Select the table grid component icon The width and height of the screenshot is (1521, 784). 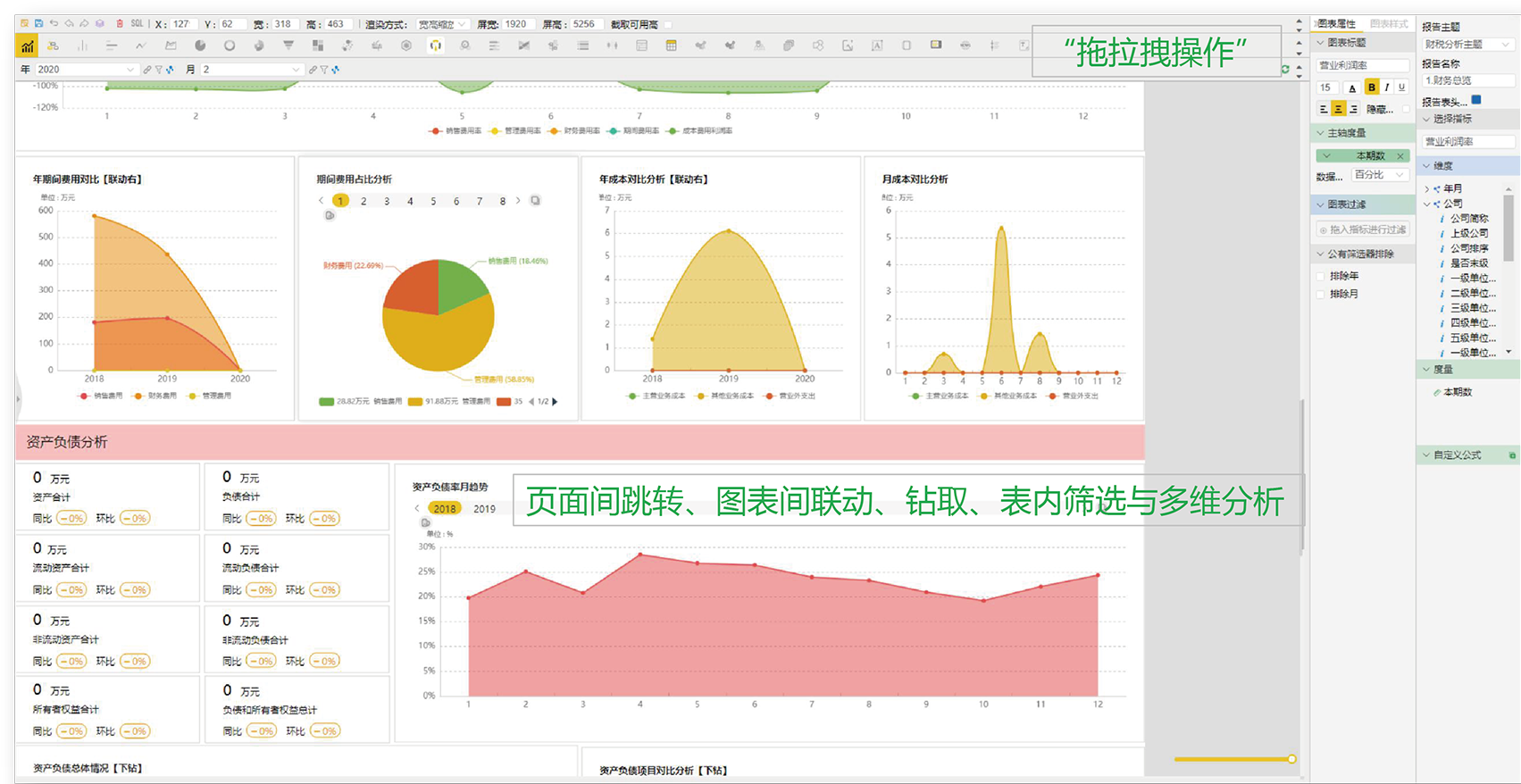pos(671,46)
